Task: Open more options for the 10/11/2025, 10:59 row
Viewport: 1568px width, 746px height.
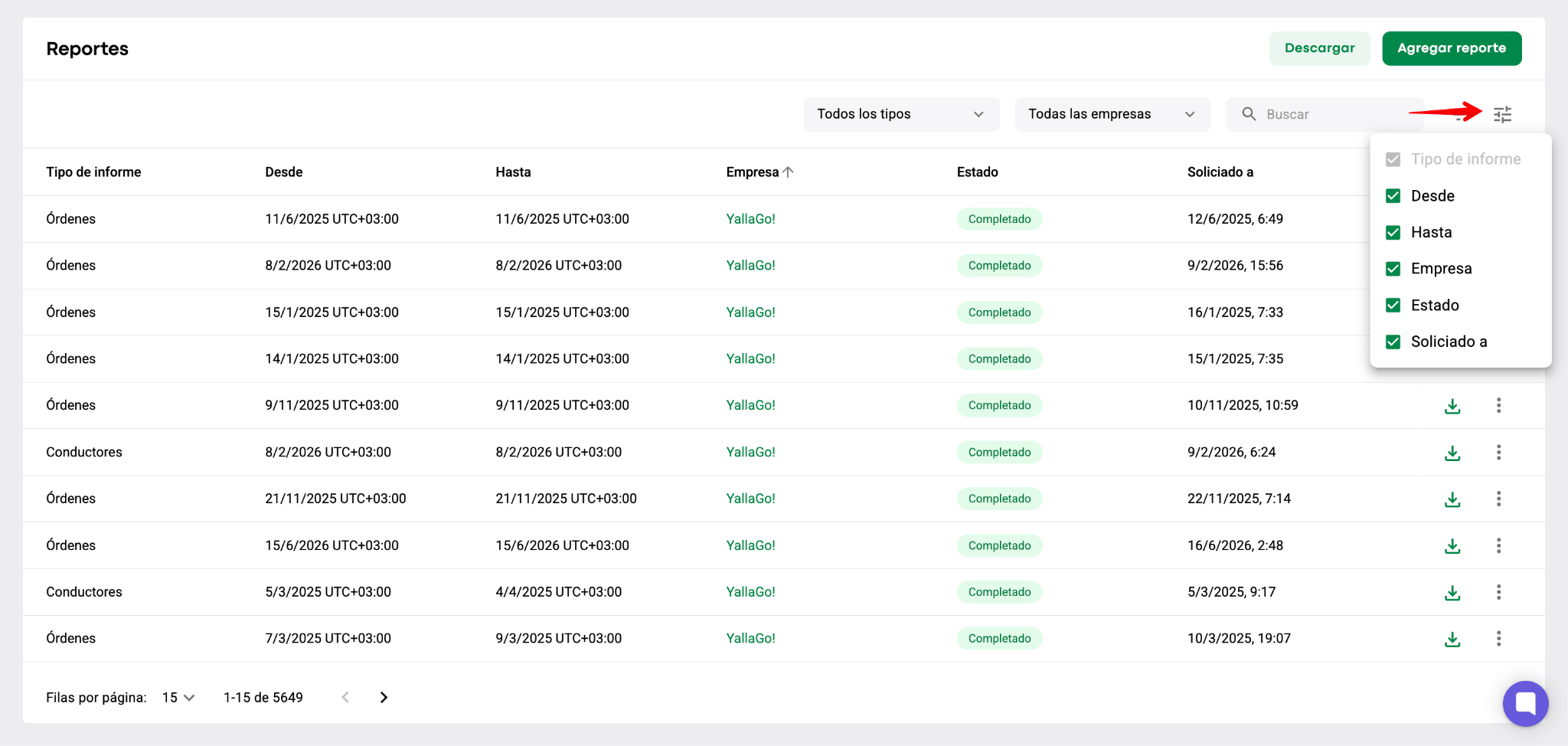Action: (1498, 405)
